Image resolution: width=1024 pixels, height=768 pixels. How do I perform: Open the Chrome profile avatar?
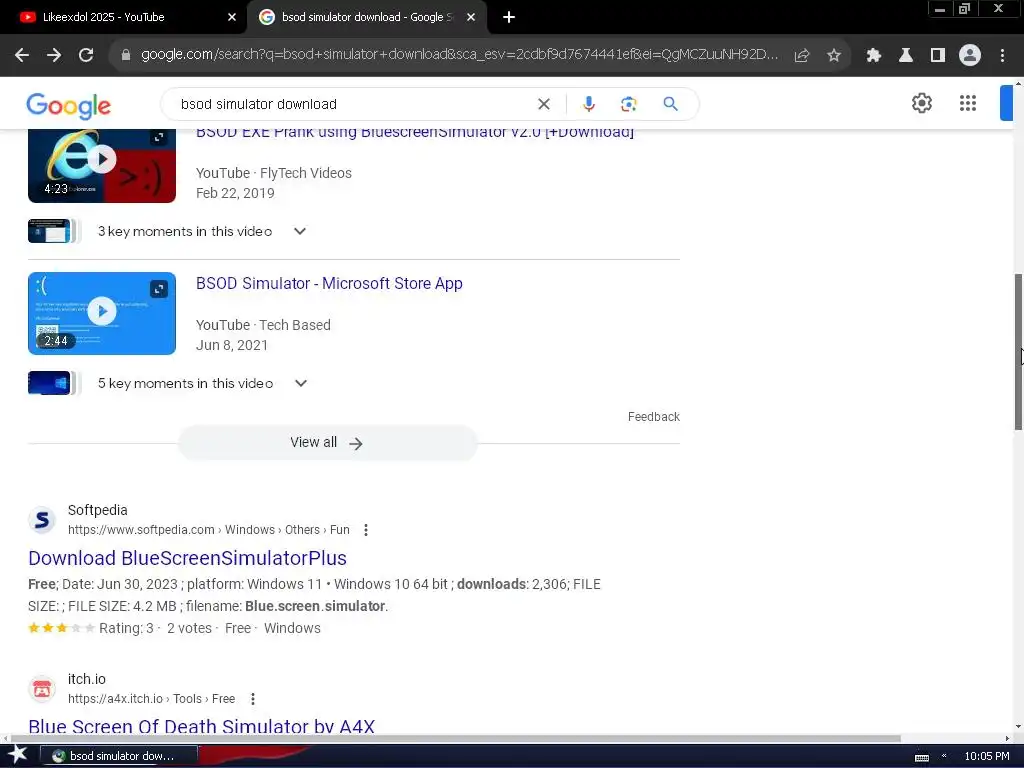[970, 56]
